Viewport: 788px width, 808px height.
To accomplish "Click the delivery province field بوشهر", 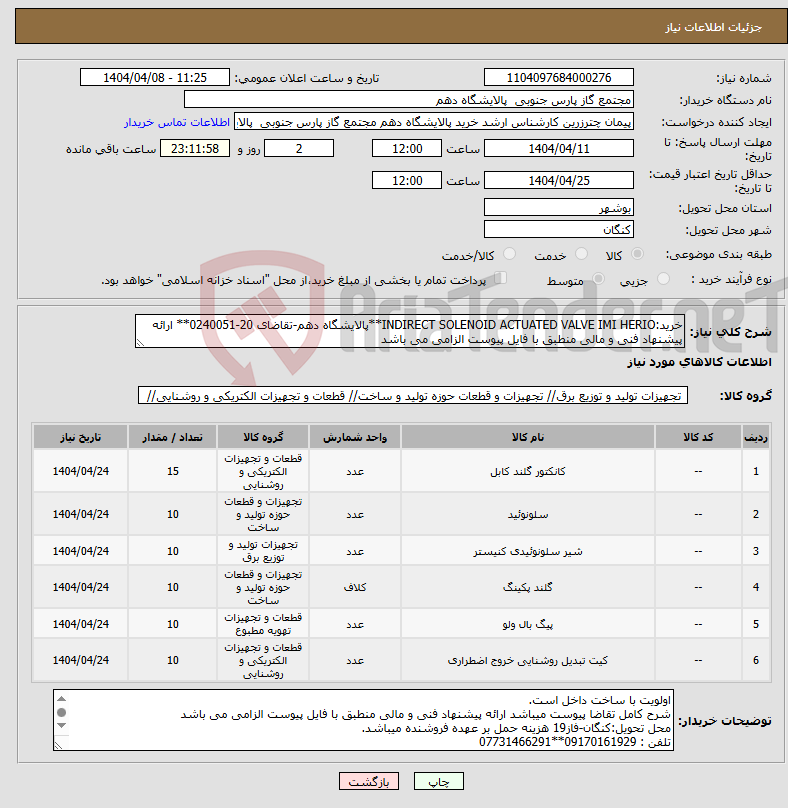I will [x=559, y=208].
